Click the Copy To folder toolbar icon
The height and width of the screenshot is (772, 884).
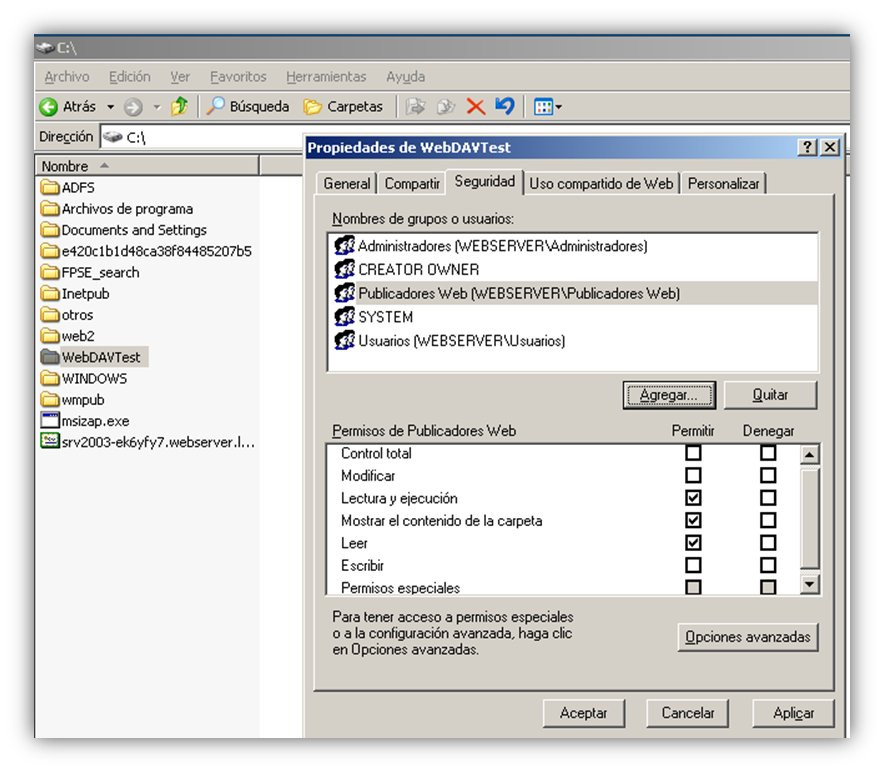(445, 107)
